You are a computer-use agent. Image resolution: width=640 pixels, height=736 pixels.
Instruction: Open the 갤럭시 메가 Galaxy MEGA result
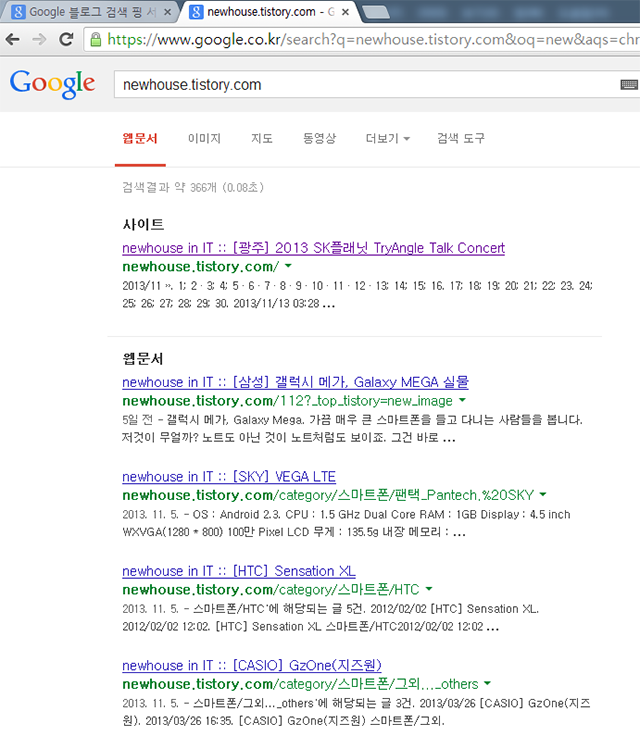click(x=295, y=382)
